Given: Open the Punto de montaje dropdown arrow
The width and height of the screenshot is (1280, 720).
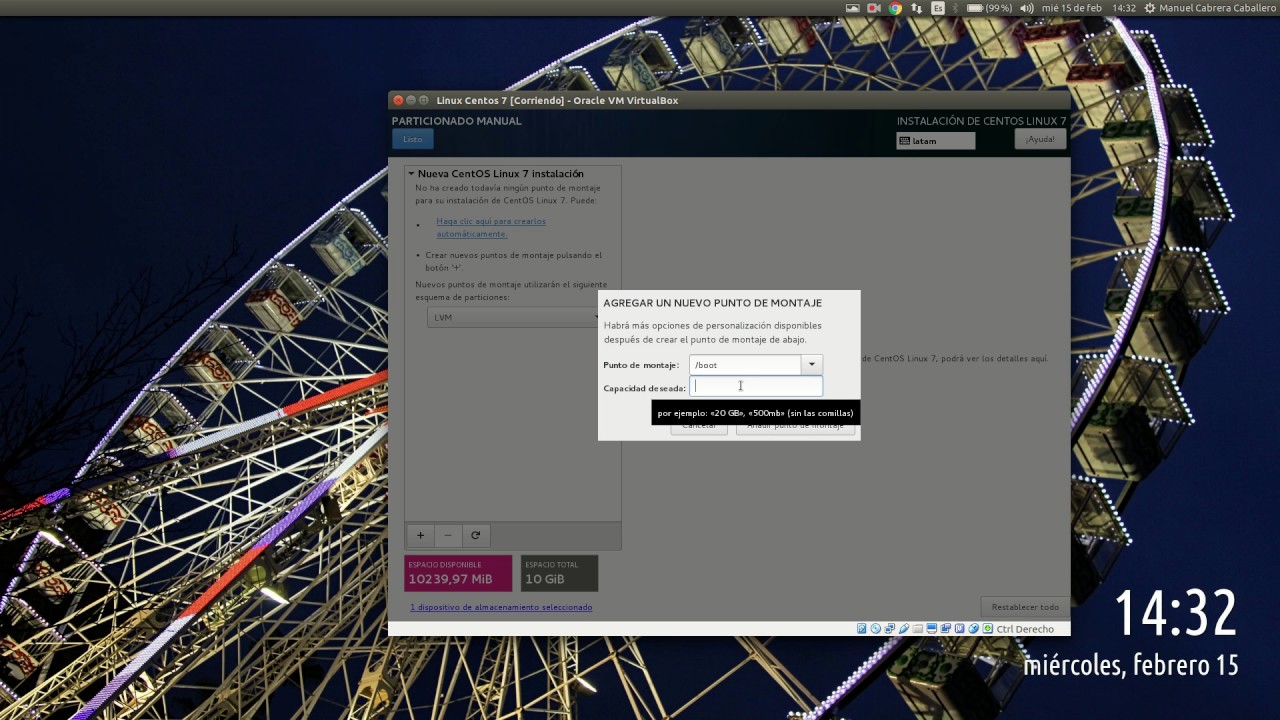Looking at the screenshot, I should point(812,365).
